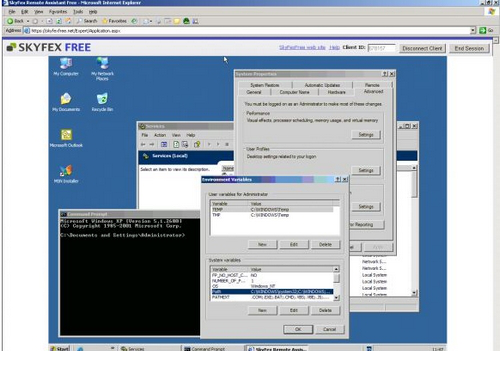This screenshot has width=500, height=365.
Task: Click Services toolbar help icon
Action: coord(197,144)
